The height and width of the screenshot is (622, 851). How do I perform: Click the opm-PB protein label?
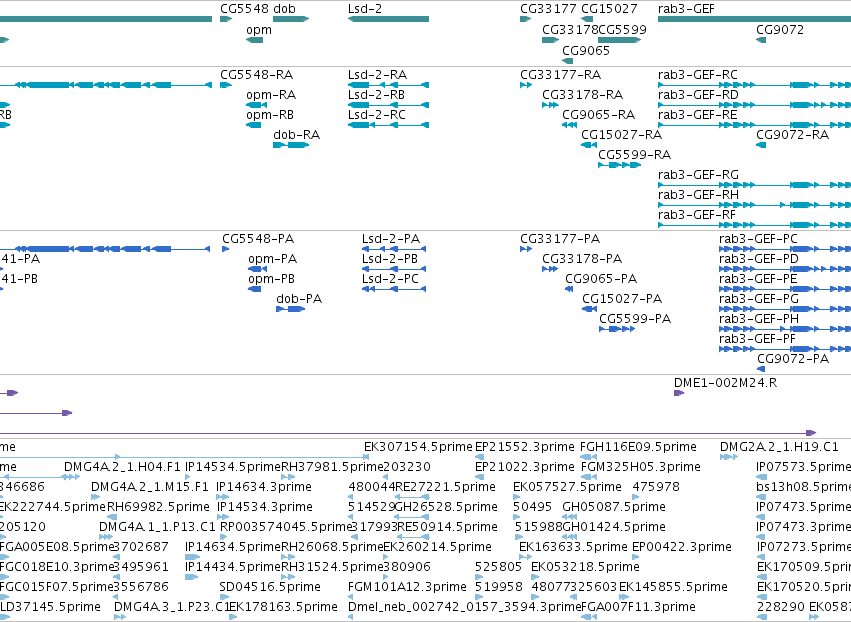pyautogui.click(x=271, y=279)
